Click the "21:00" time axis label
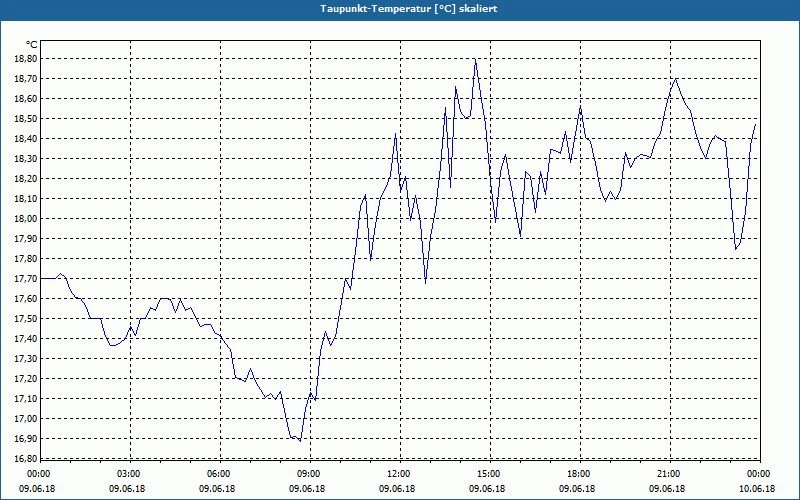The image size is (800, 500). tap(670, 474)
